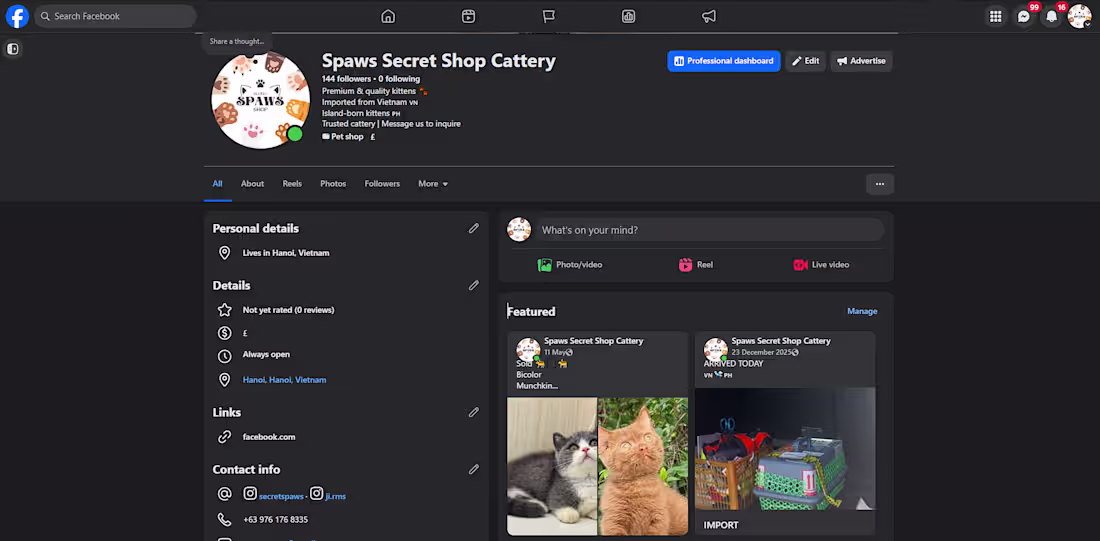Click the Always open clock icon

(224, 356)
